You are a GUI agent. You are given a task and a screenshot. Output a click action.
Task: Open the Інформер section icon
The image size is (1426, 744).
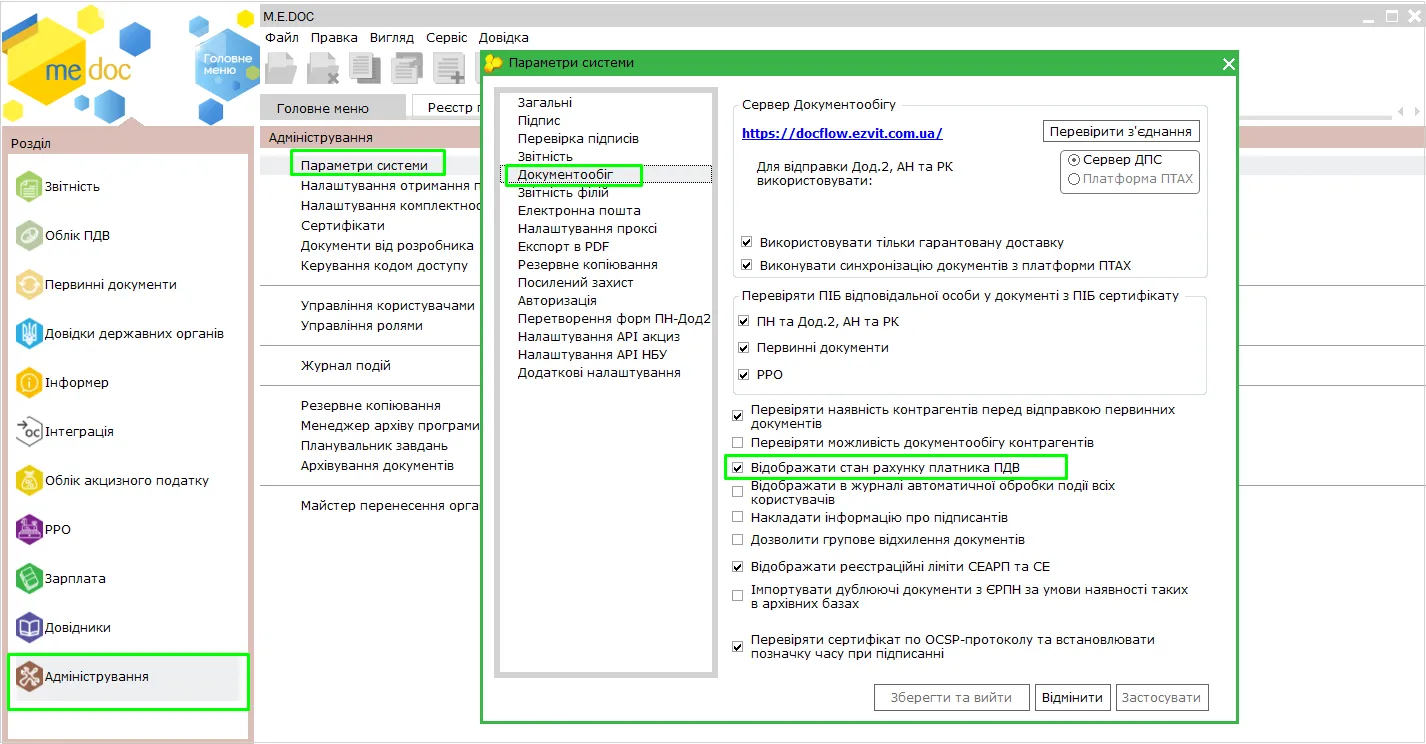click(x=29, y=383)
